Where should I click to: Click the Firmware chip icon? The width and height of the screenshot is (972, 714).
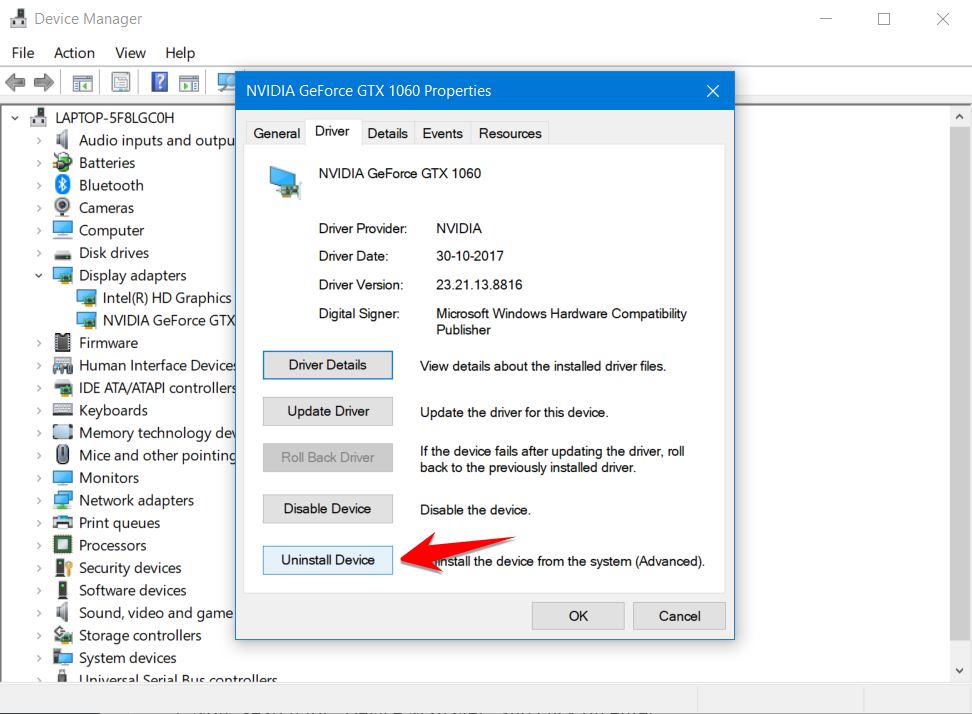(x=63, y=342)
